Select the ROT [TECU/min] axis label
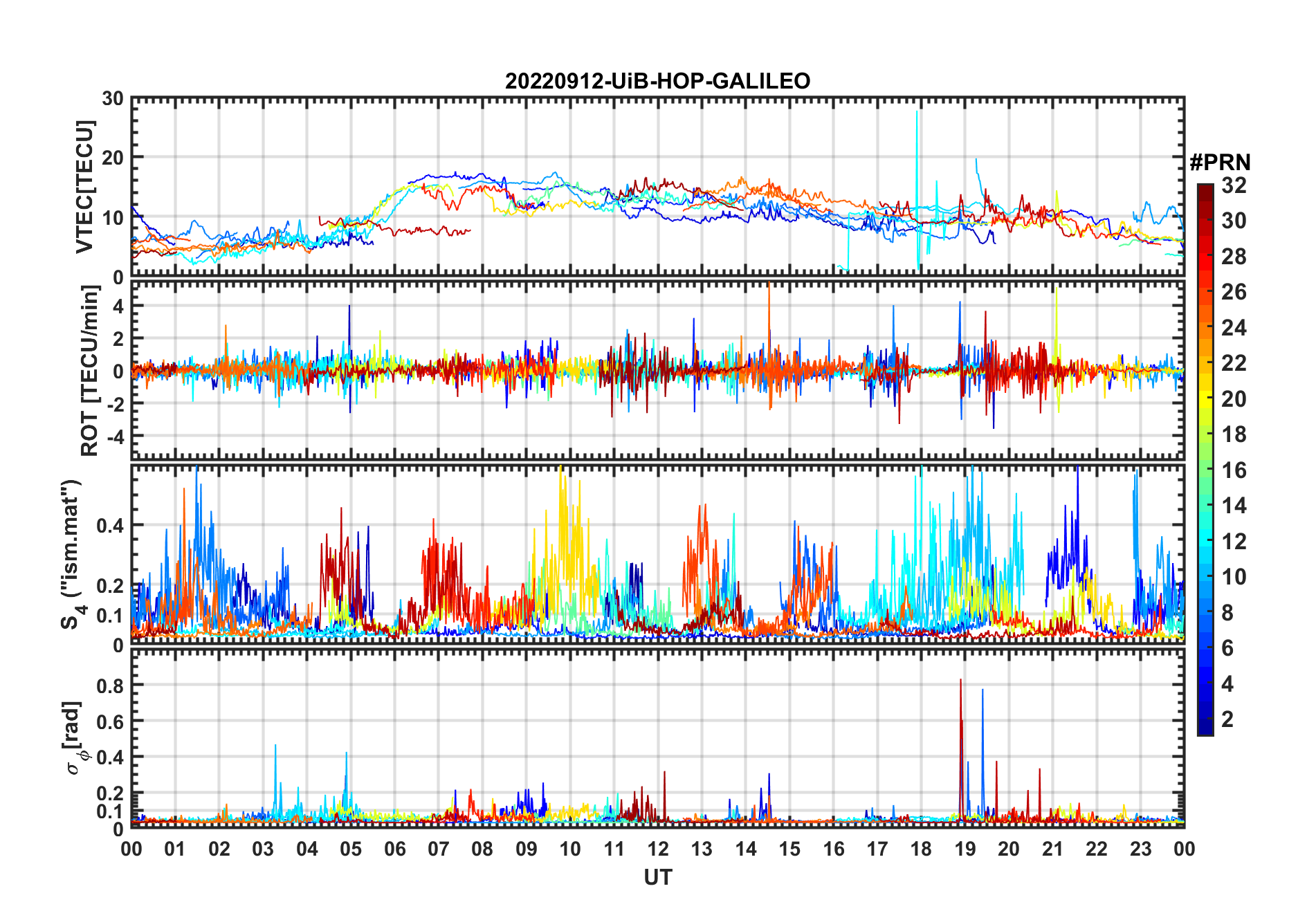The height and width of the screenshot is (920, 1316). [89, 370]
